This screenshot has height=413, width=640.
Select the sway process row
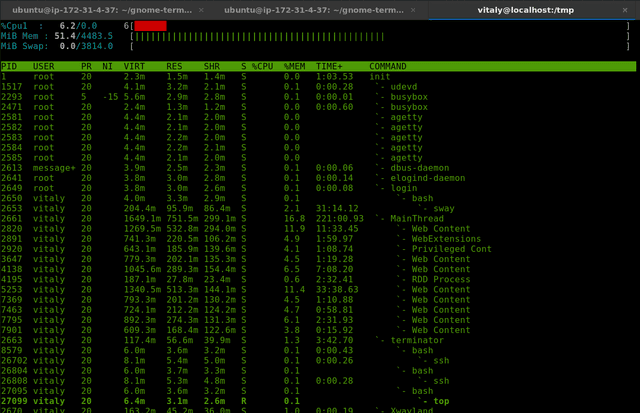318,209
